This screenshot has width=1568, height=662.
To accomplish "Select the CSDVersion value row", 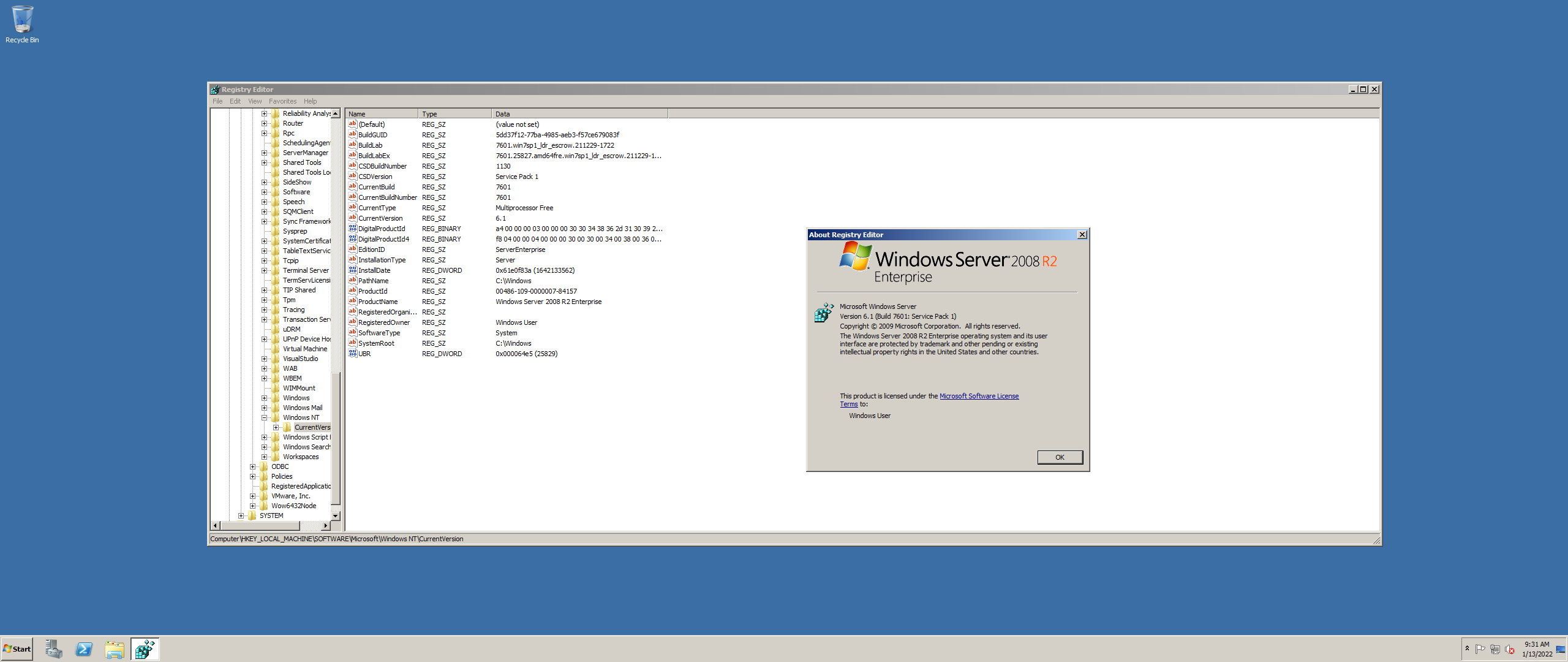I will point(507,177).
